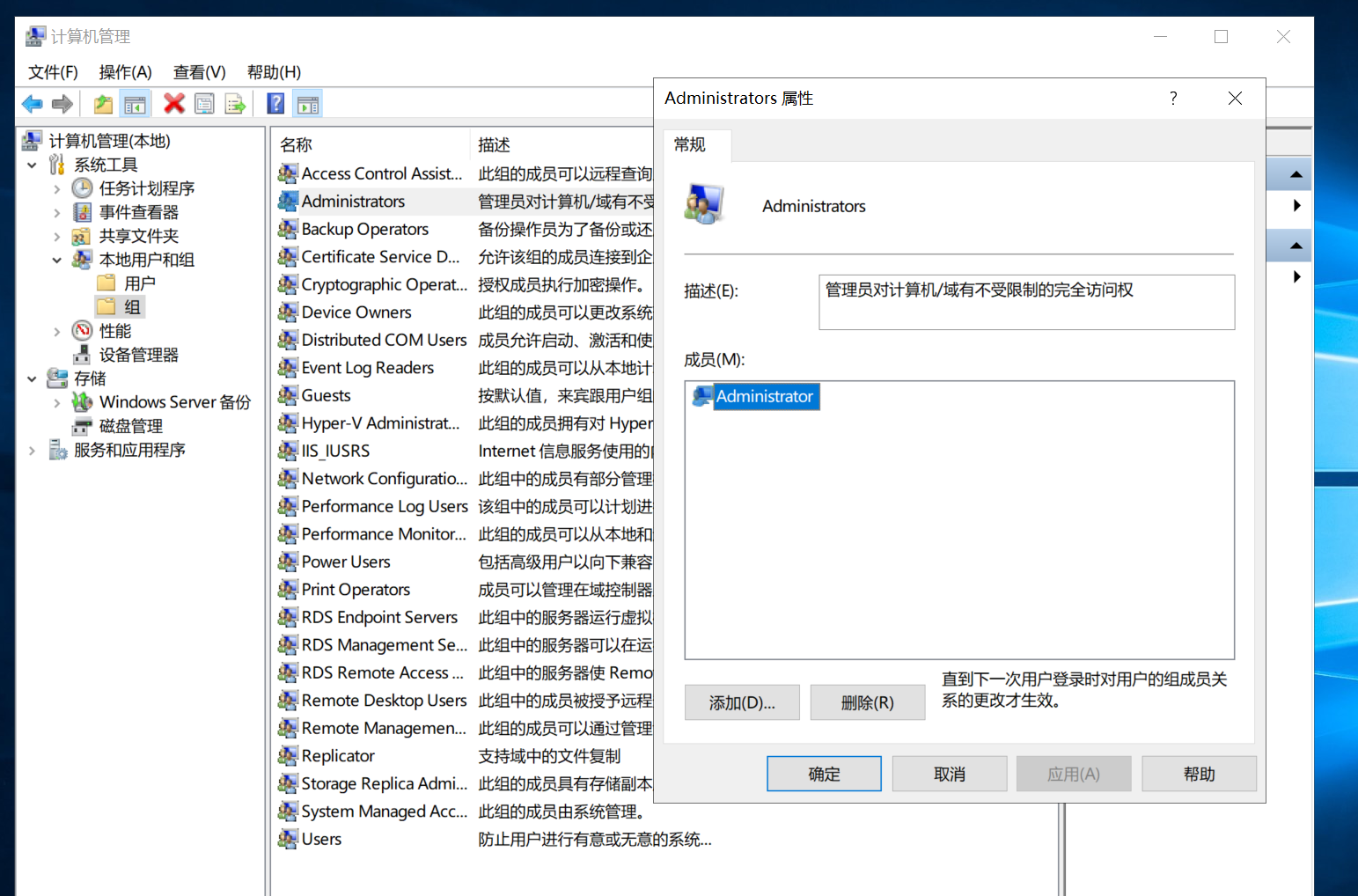Click the 帮助 button in dialog
Viewport: 1358px width, 896px height.
click(x=1199, y=774)
